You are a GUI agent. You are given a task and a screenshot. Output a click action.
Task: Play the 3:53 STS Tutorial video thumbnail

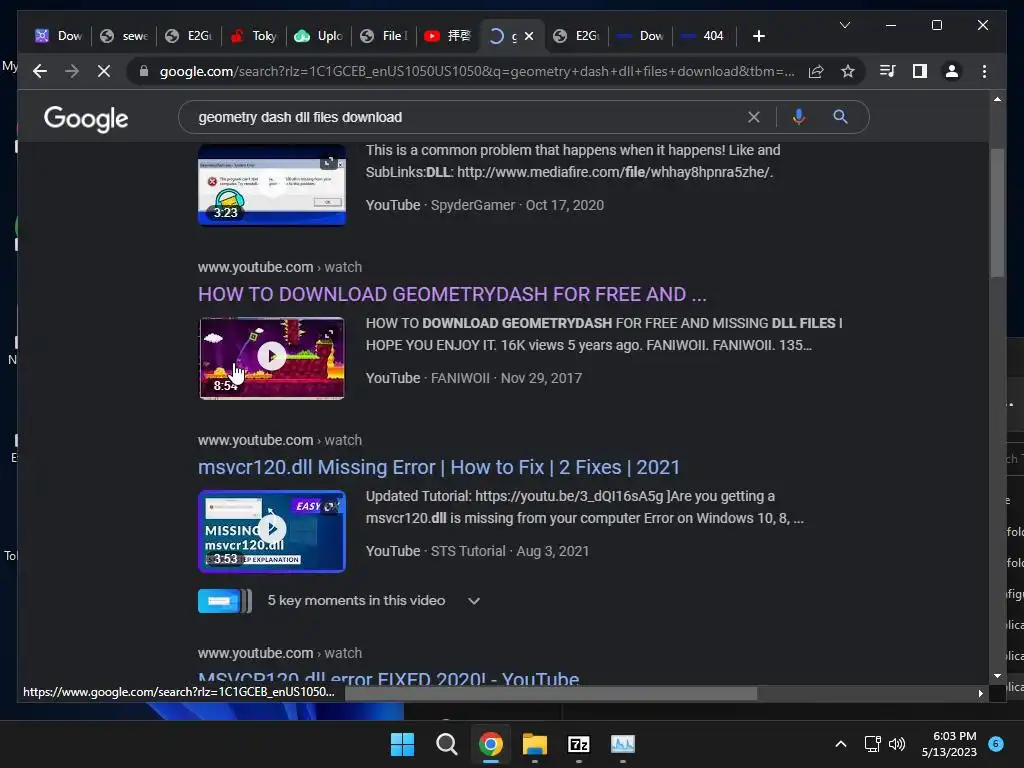[x=272, y=531]
